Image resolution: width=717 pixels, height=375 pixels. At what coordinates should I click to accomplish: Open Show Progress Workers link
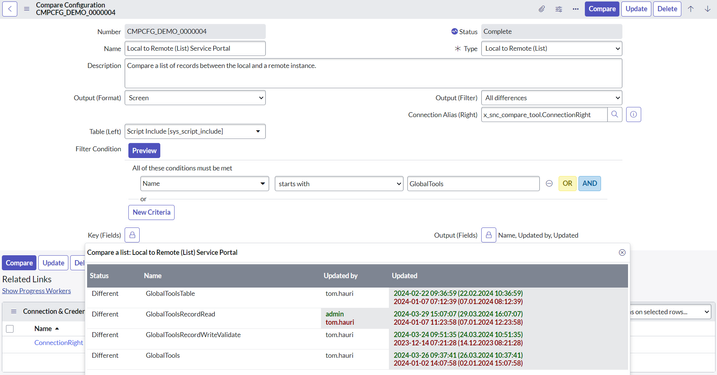(37, 291)
